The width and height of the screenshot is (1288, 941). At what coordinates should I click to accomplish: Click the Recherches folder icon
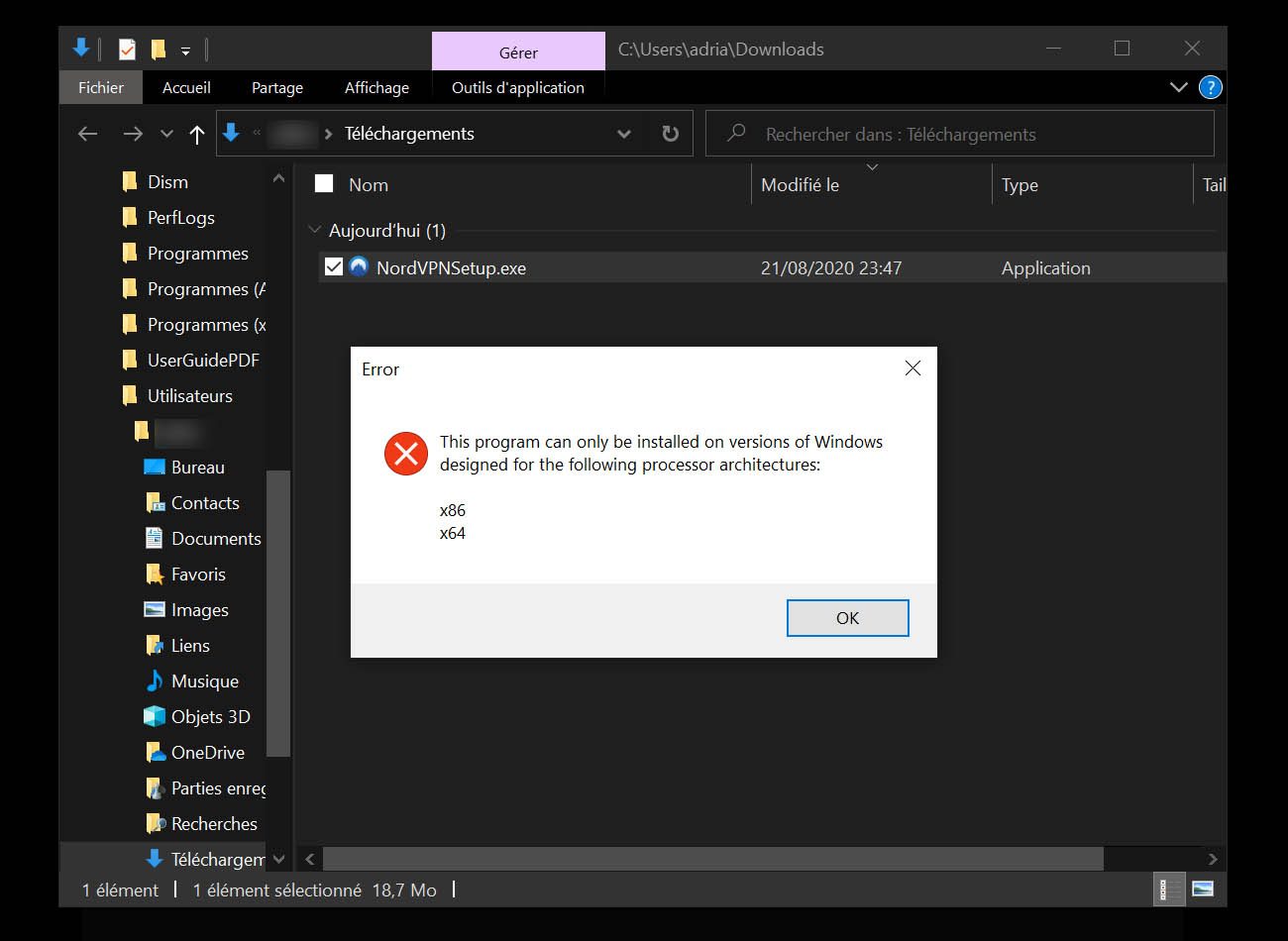pyautogui.click(x=155, y=823)
